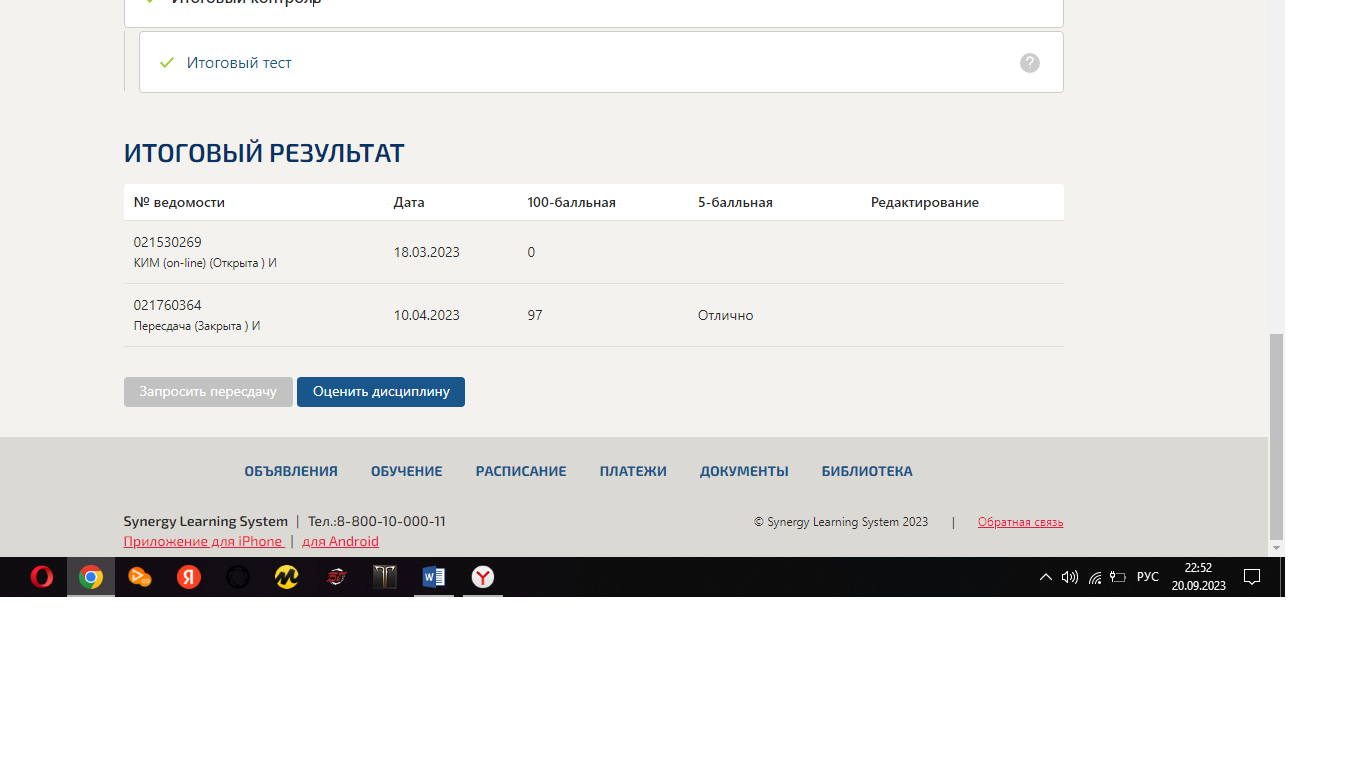Screen dimensions: 1366x768
Task: Click the date 10.04.2023 cell
Action: [x=427, y=315]
